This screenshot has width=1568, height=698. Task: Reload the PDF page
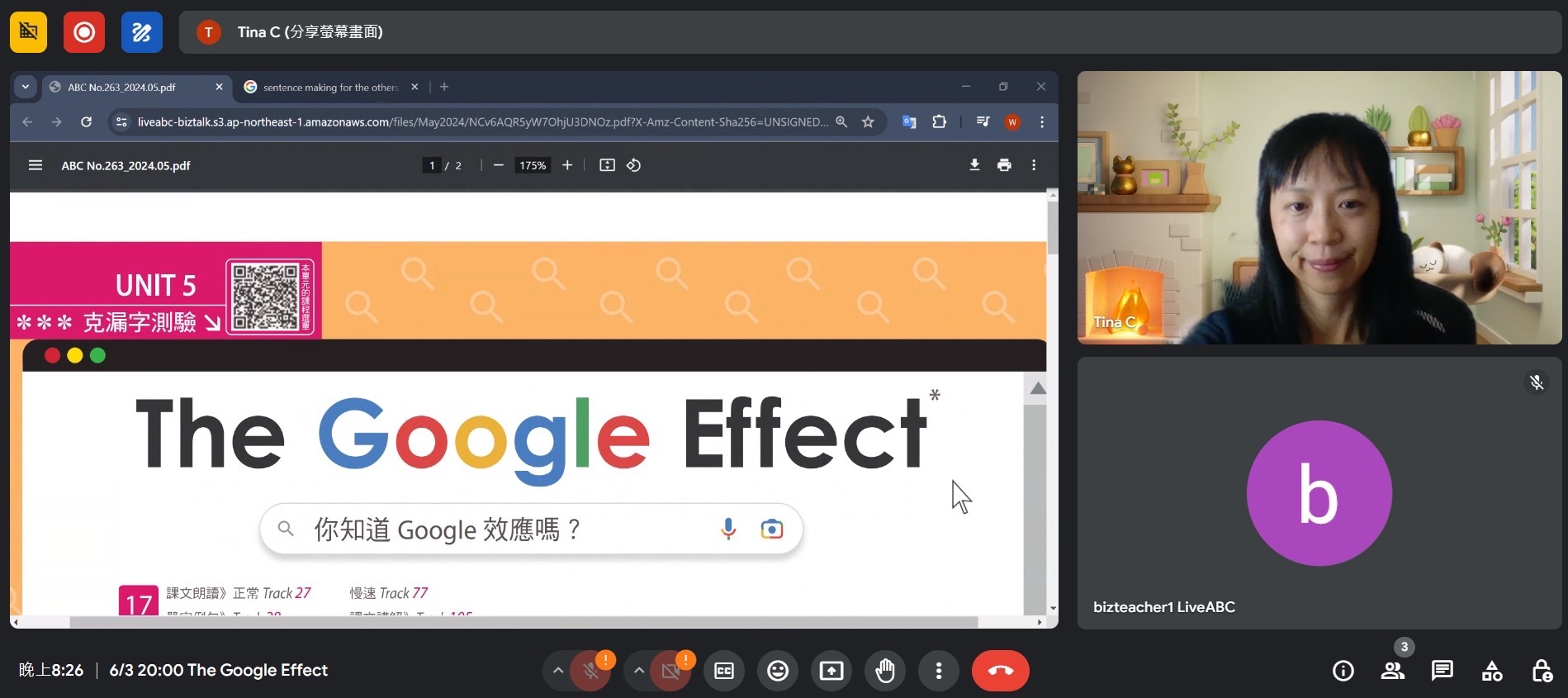(86, 122)
